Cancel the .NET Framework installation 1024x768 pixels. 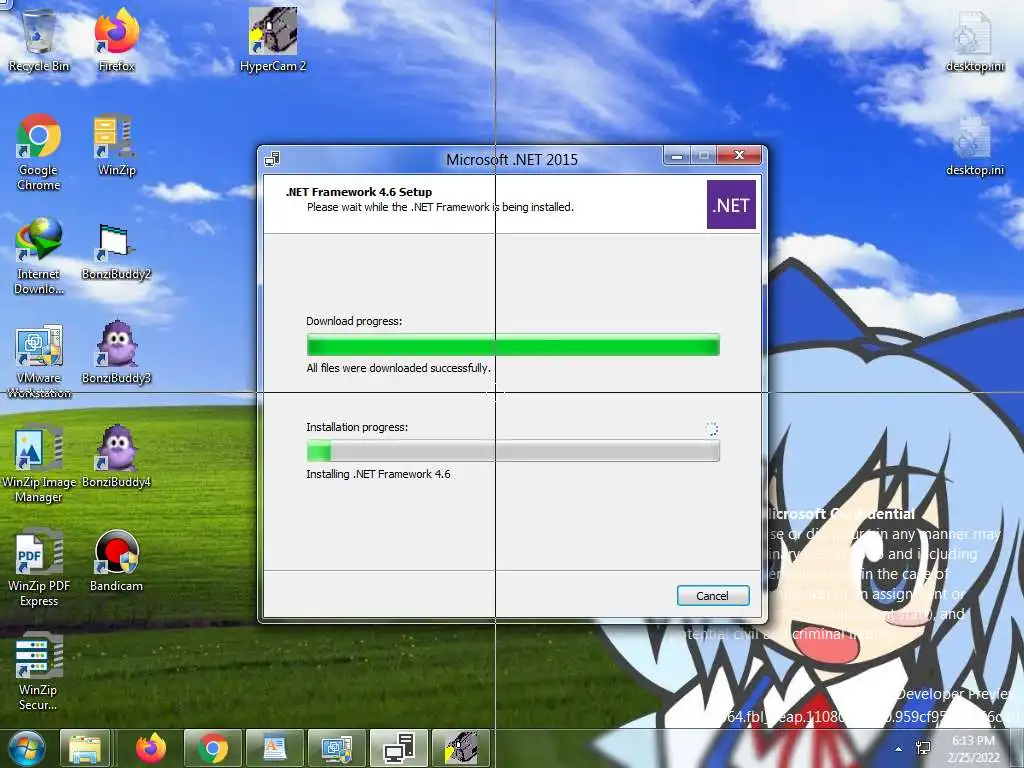712,596
